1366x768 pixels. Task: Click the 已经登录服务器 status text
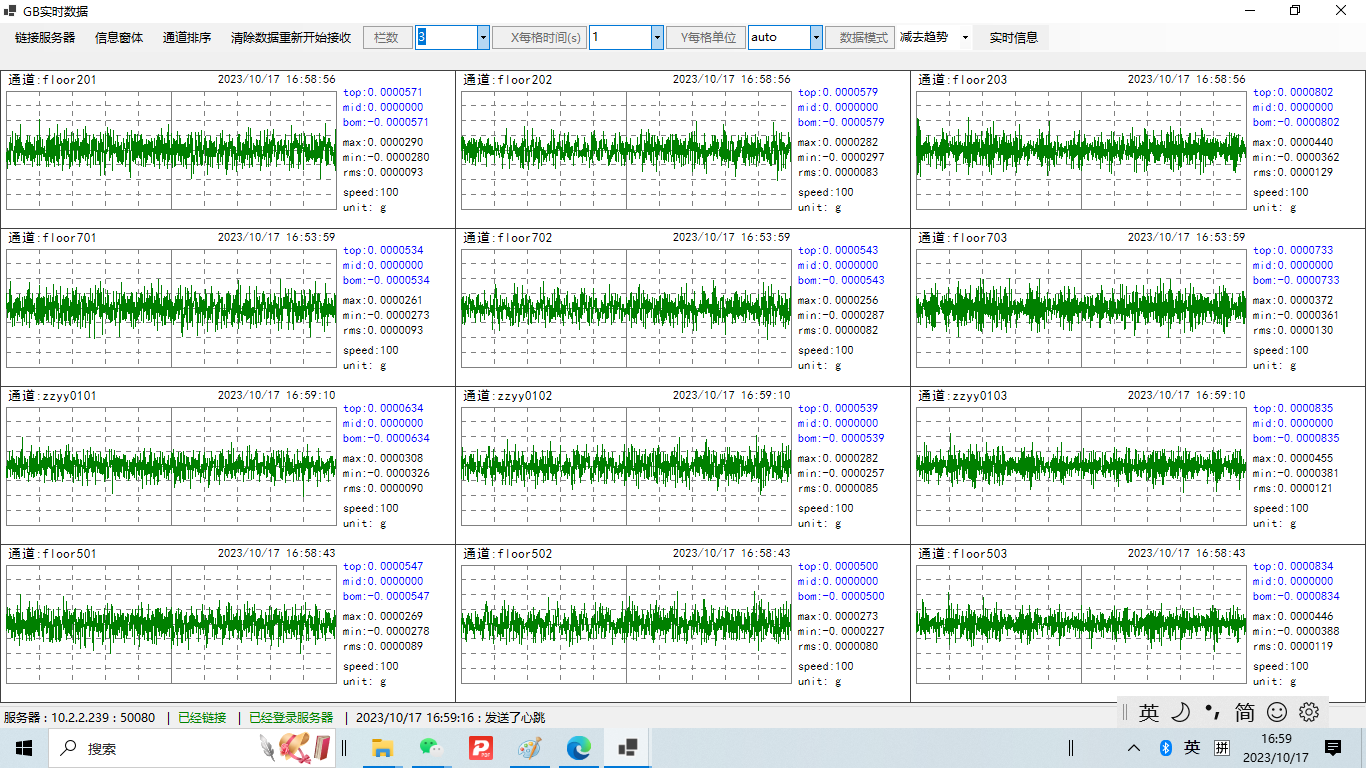291,718
